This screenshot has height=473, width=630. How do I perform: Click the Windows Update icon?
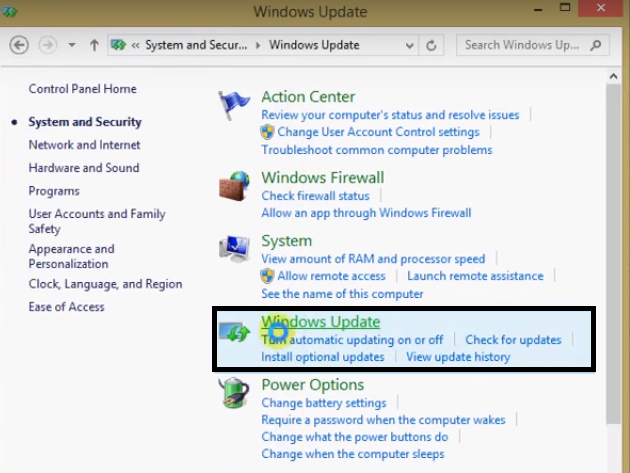coord(235,333)
